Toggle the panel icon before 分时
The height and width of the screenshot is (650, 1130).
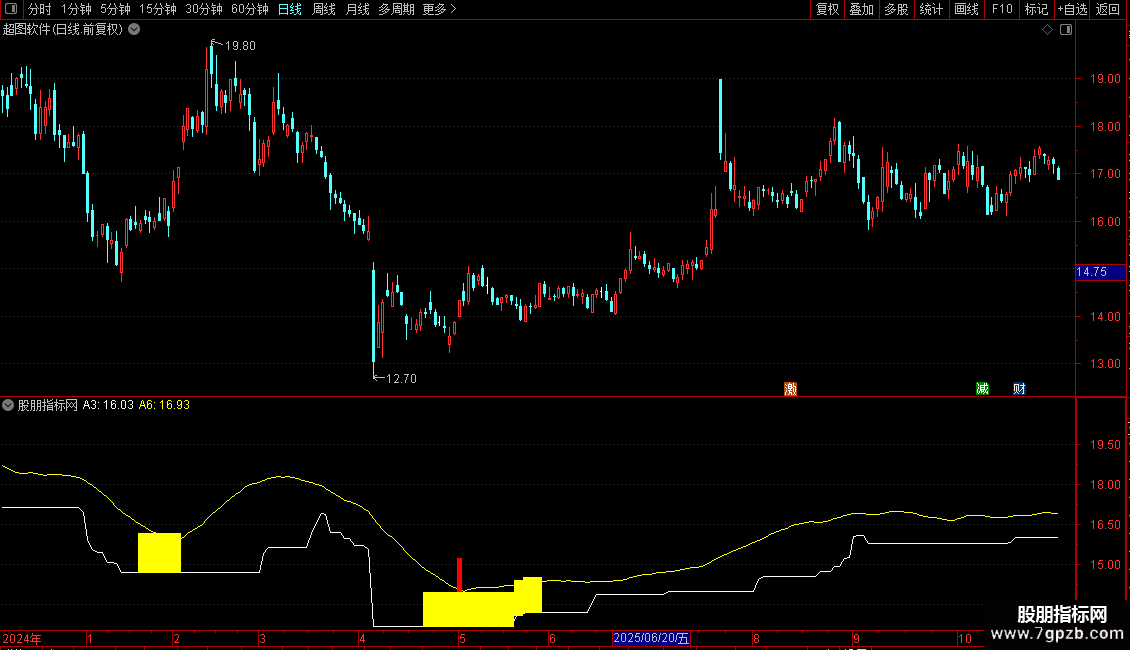click(x=11, y=9)
